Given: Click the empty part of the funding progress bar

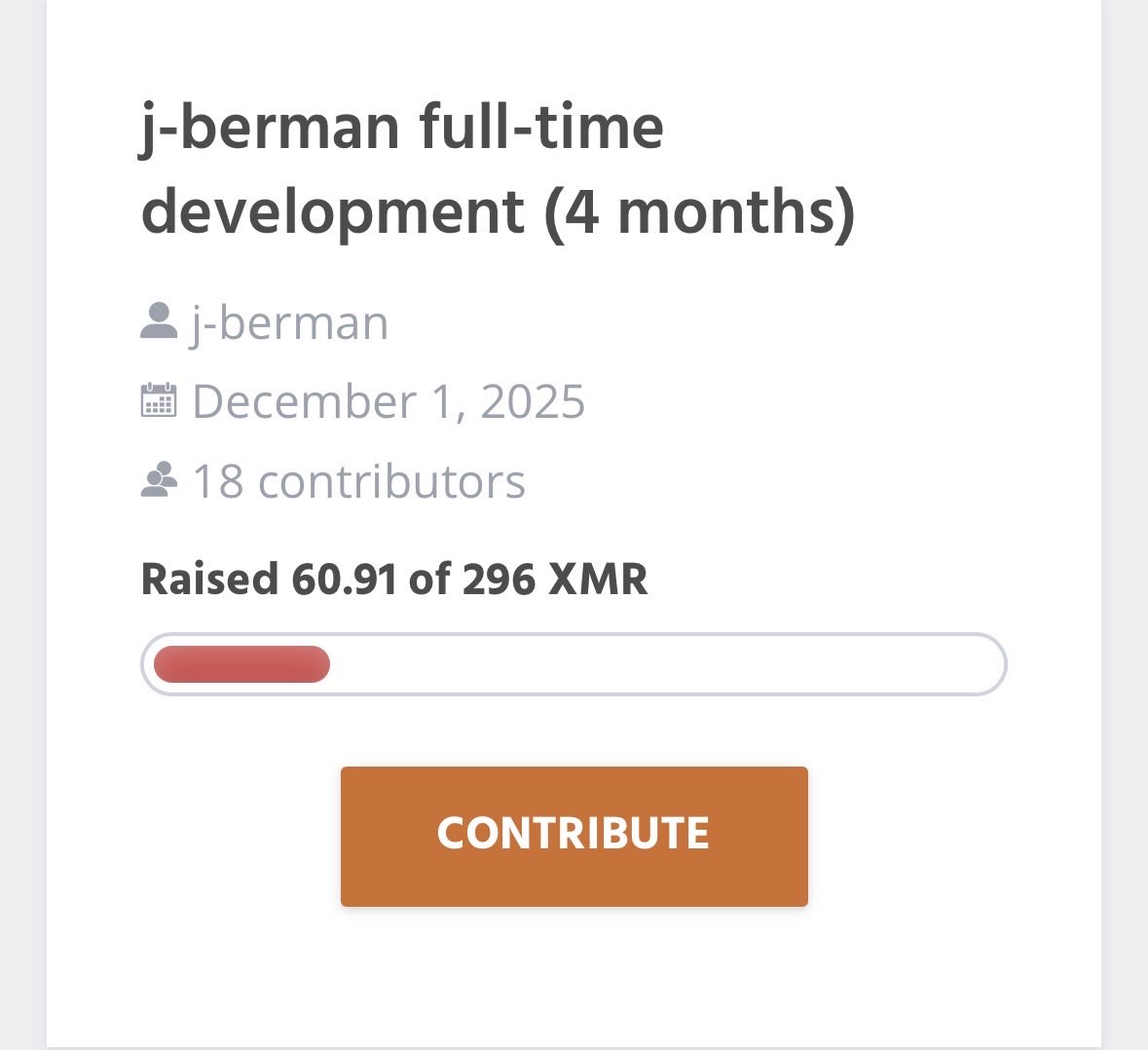Looking at the screenshot, I should point(662,664).
